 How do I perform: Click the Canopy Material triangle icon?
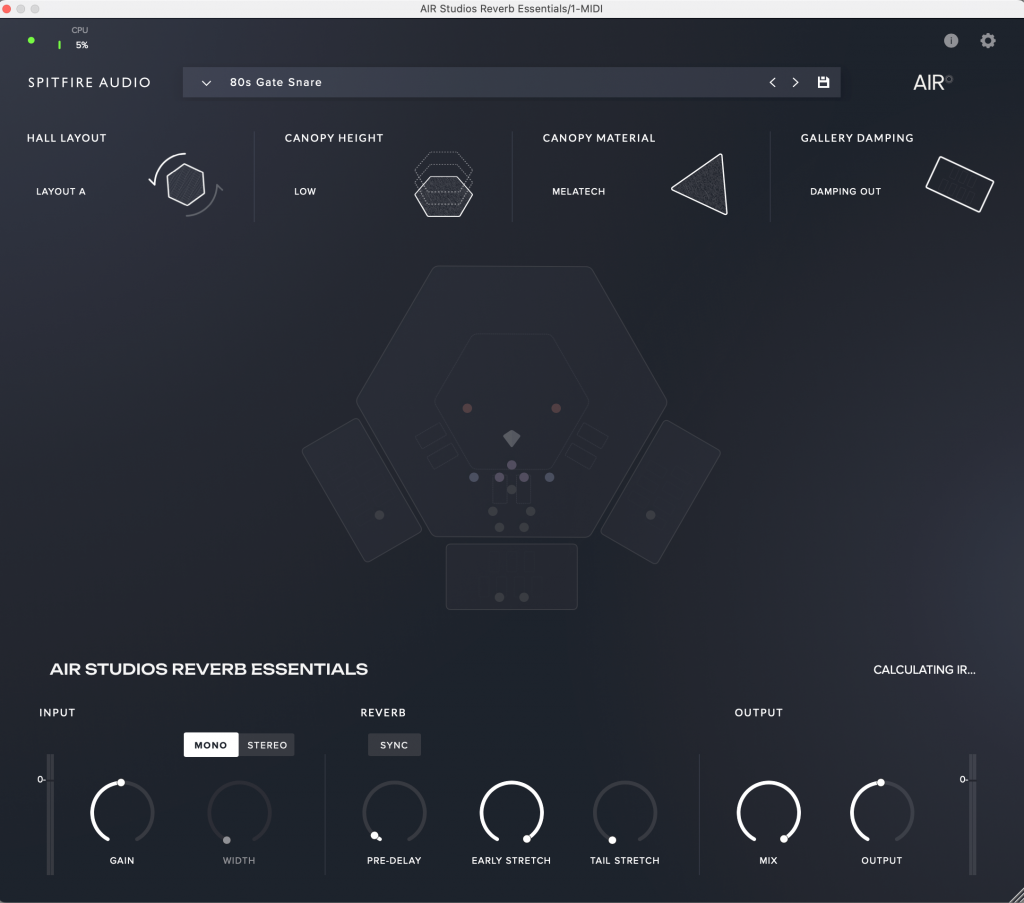point(702,185)
